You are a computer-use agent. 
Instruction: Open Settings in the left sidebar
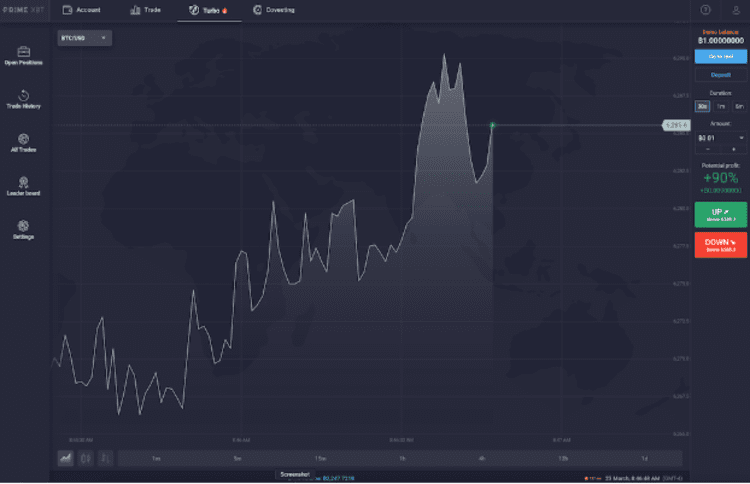(23, 229)
